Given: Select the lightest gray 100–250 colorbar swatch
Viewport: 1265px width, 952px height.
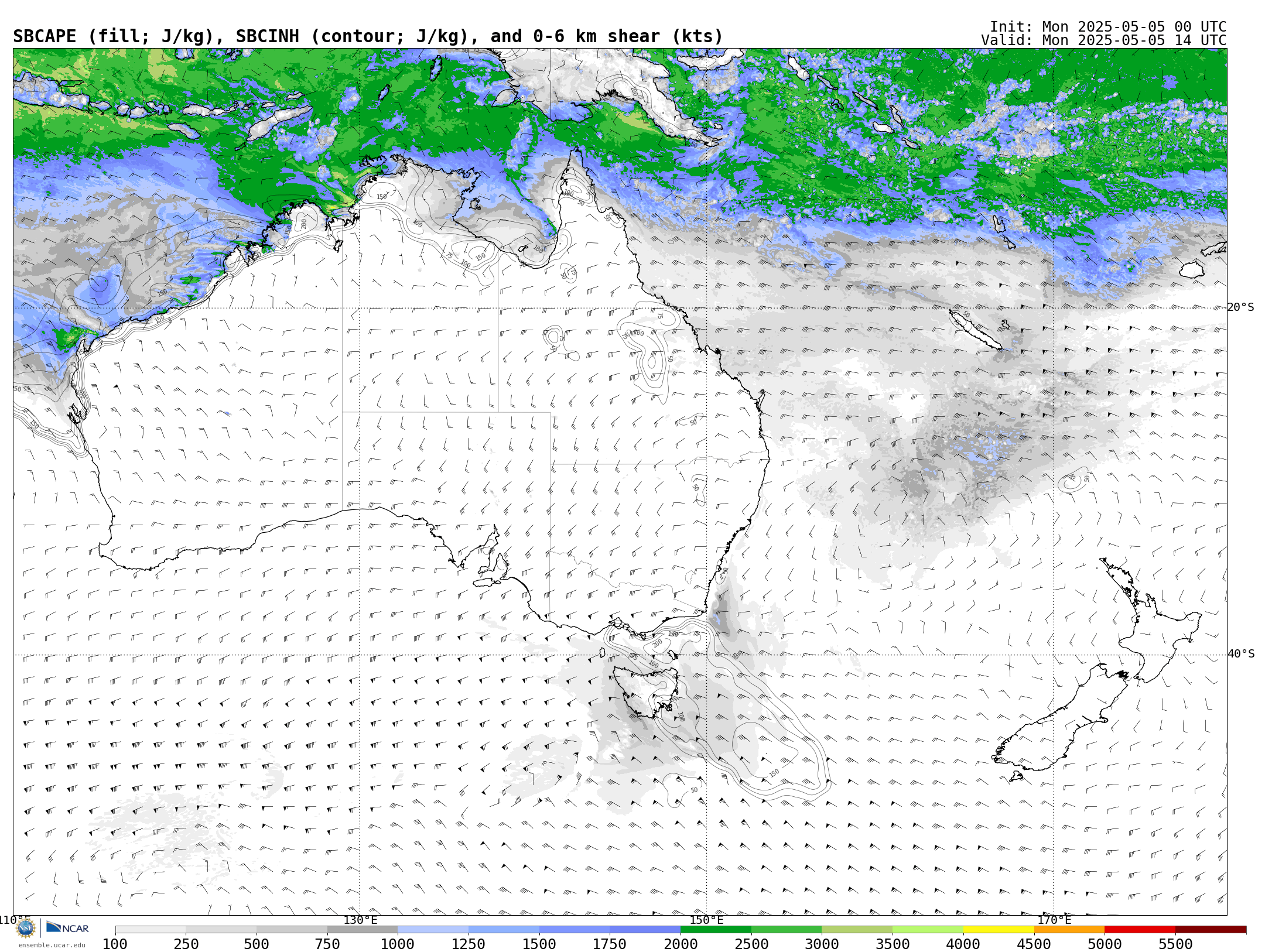Looking at the screenshot, I should tap(151, 930).
